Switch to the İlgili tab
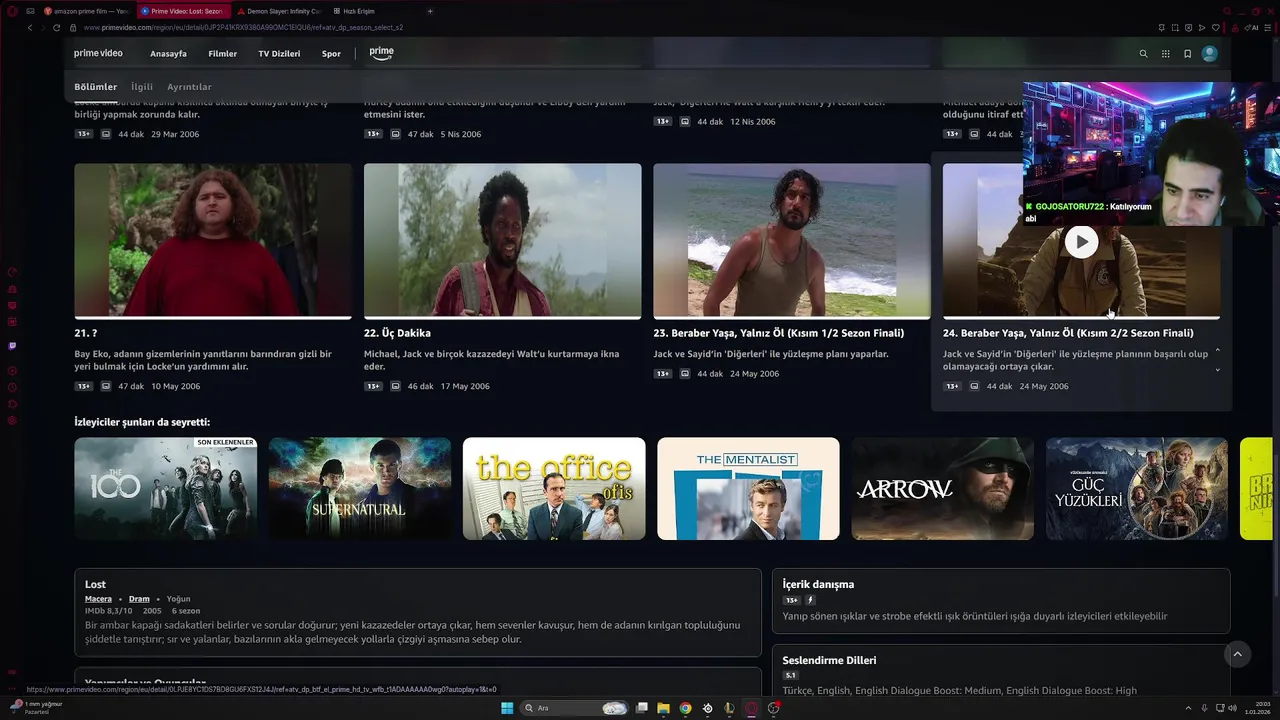The image size is (1280, 720). coord(142,87)
